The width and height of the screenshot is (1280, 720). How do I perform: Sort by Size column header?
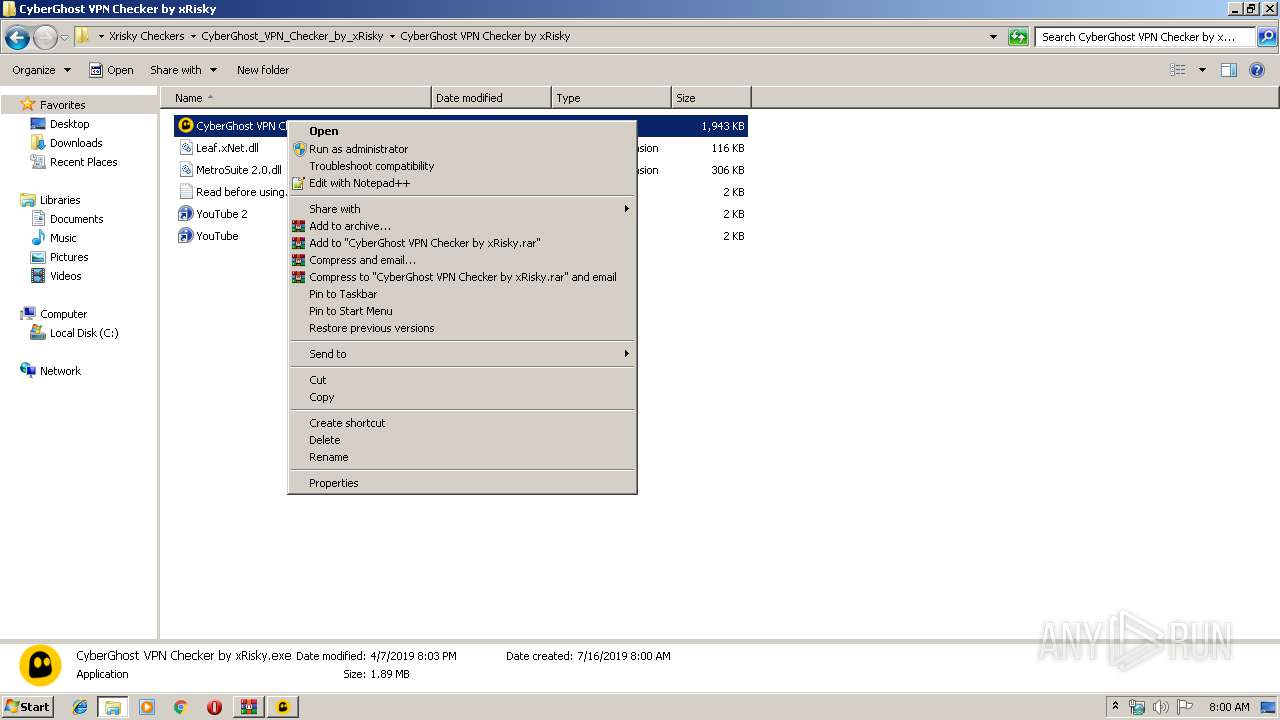711,98
